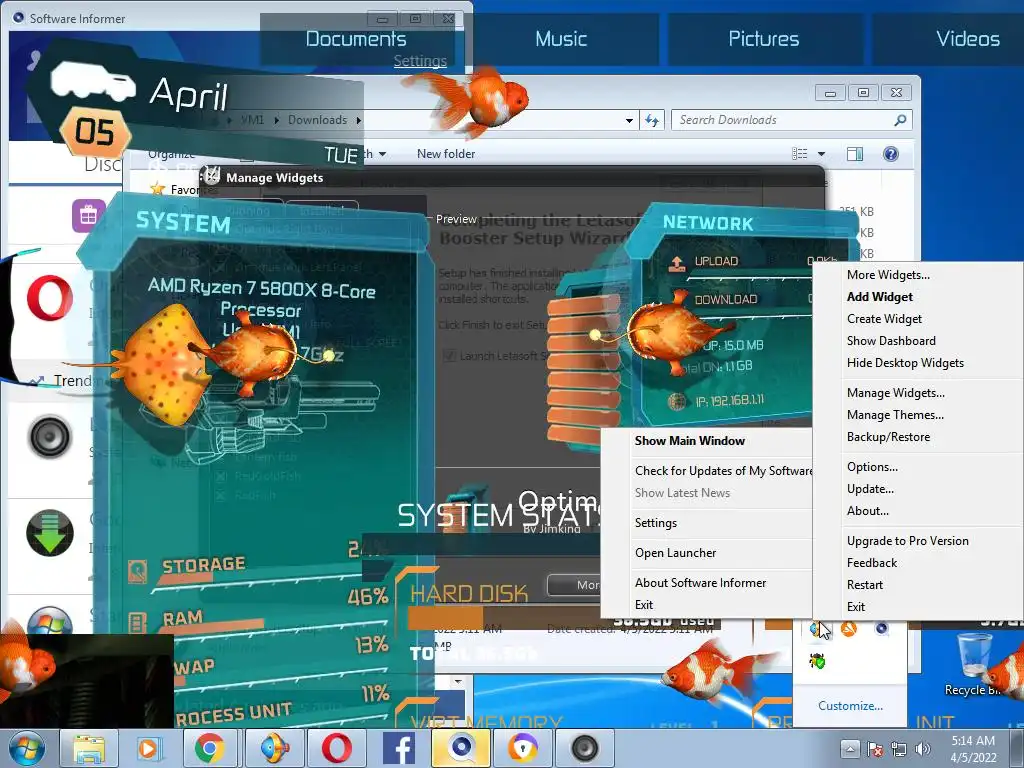Open the Start menu orb

(x=27, y=748)
